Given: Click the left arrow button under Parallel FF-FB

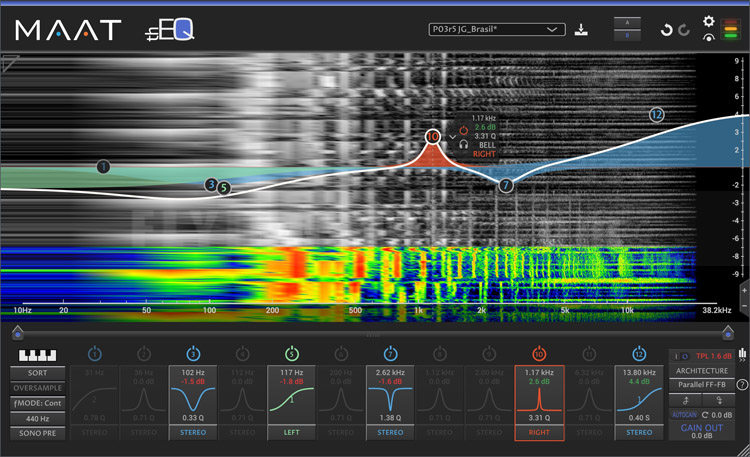Looking at the screenshot, I should tap(685, 400).
